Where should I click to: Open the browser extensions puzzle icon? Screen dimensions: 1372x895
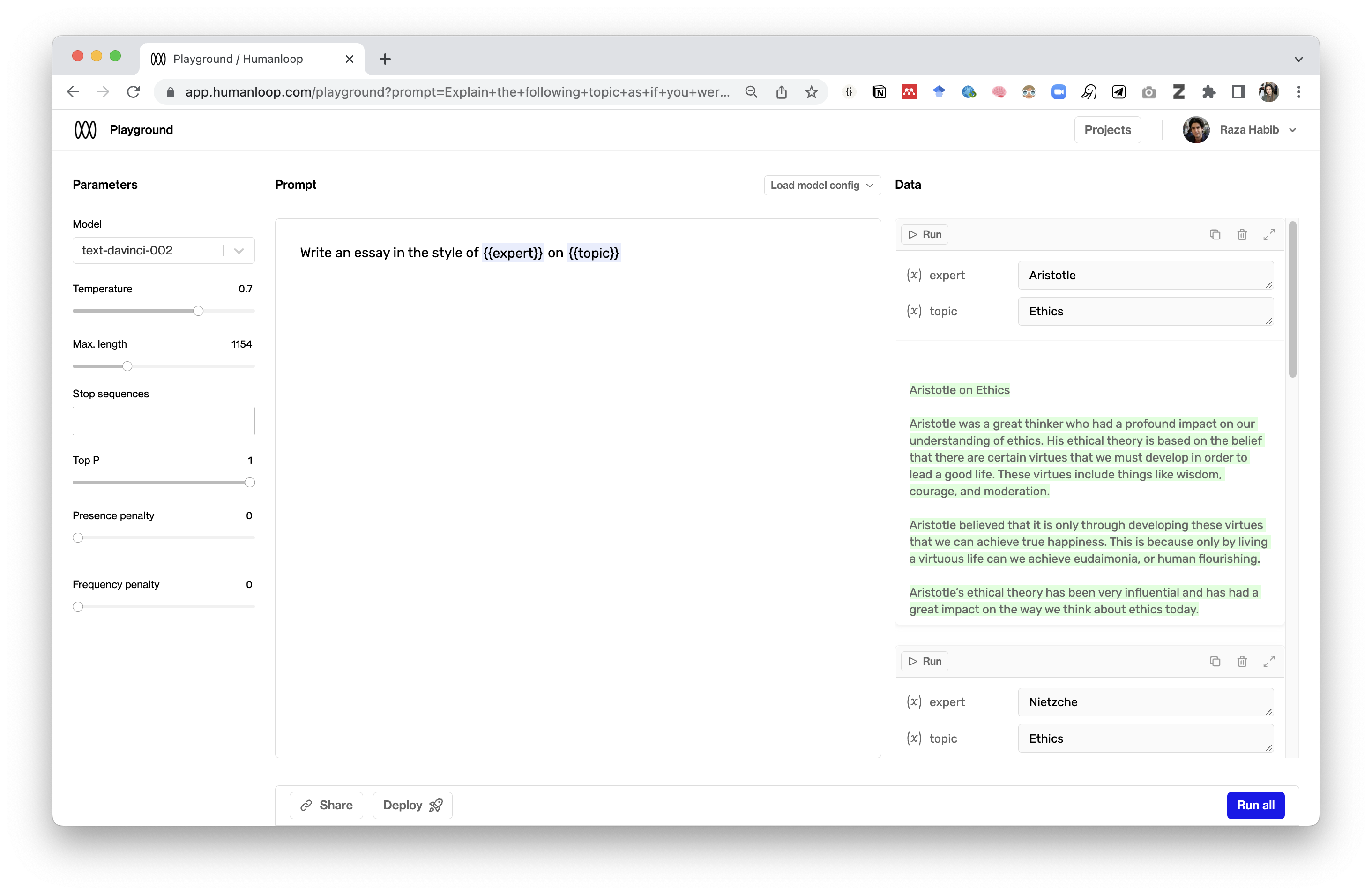click(1208, 92)
